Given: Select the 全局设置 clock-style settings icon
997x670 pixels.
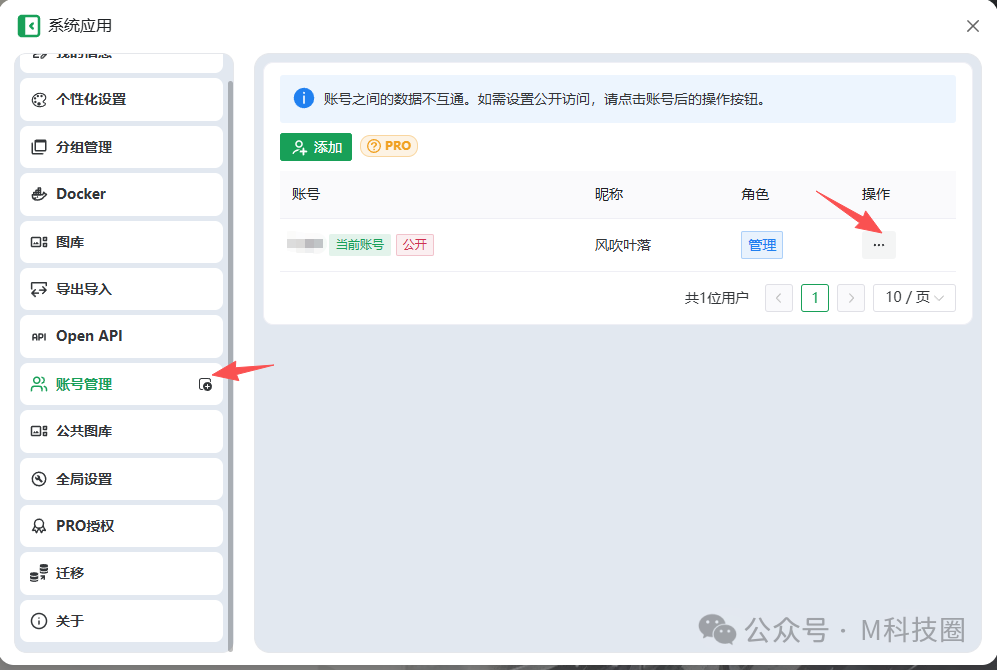Looking at the screenshot, I should tap(37, 479).
